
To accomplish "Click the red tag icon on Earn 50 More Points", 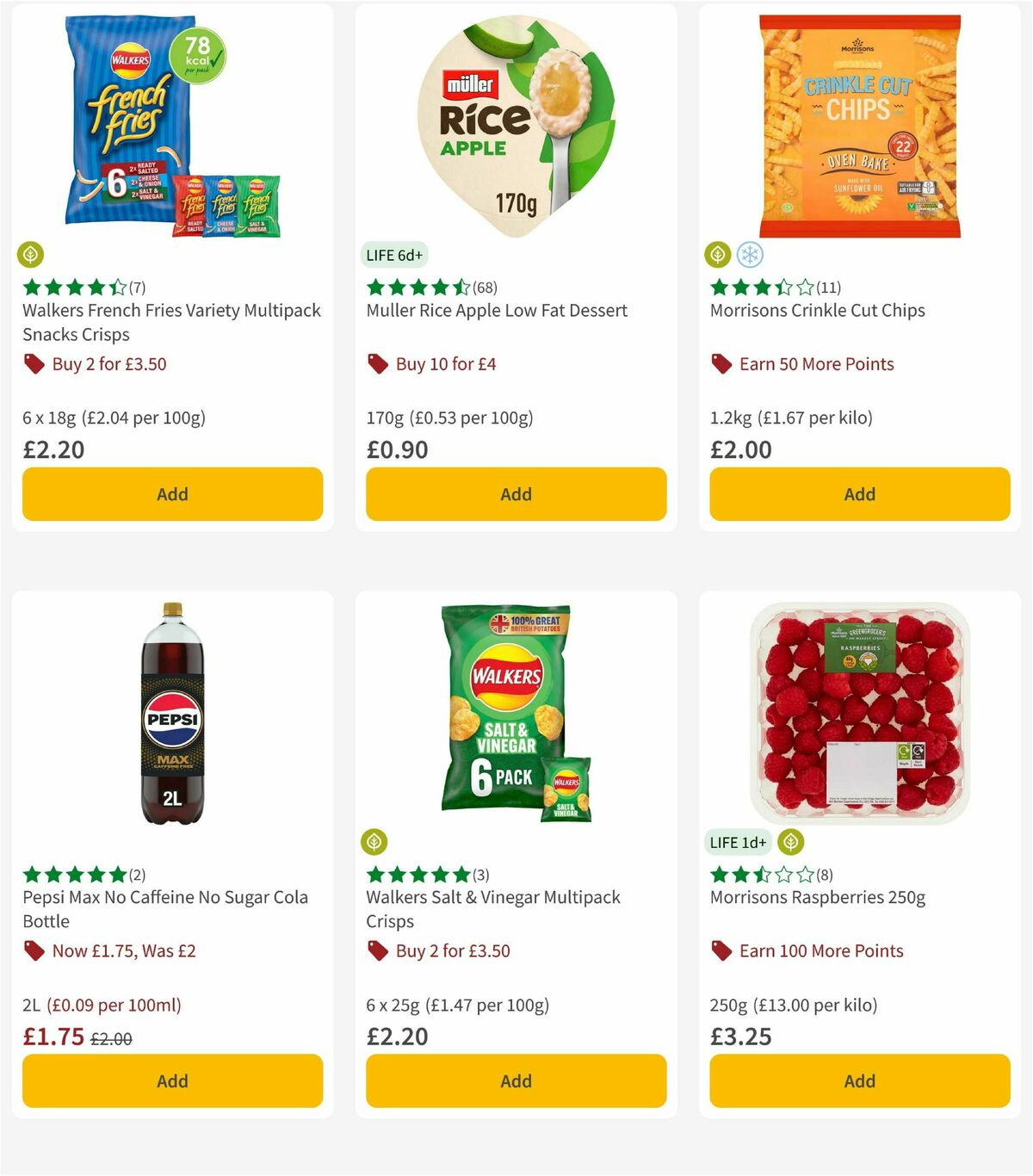I will point(721,364).
